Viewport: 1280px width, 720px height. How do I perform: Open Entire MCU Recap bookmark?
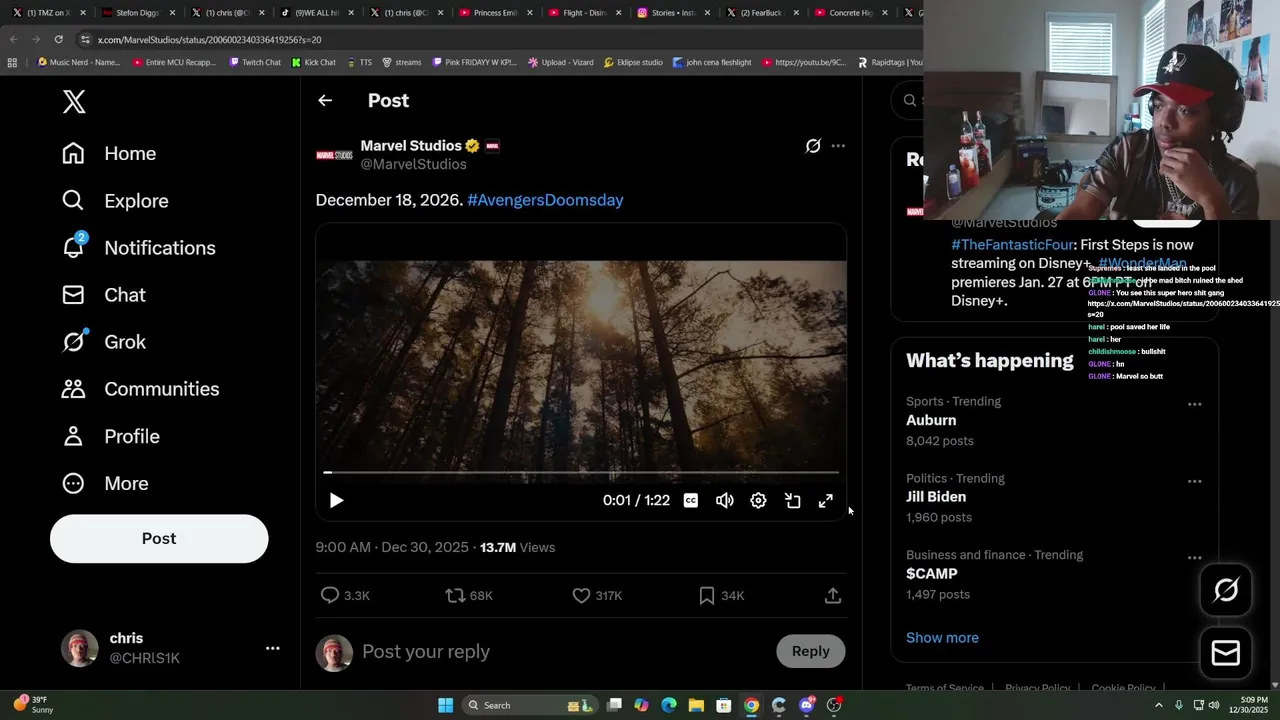[174, 62]
